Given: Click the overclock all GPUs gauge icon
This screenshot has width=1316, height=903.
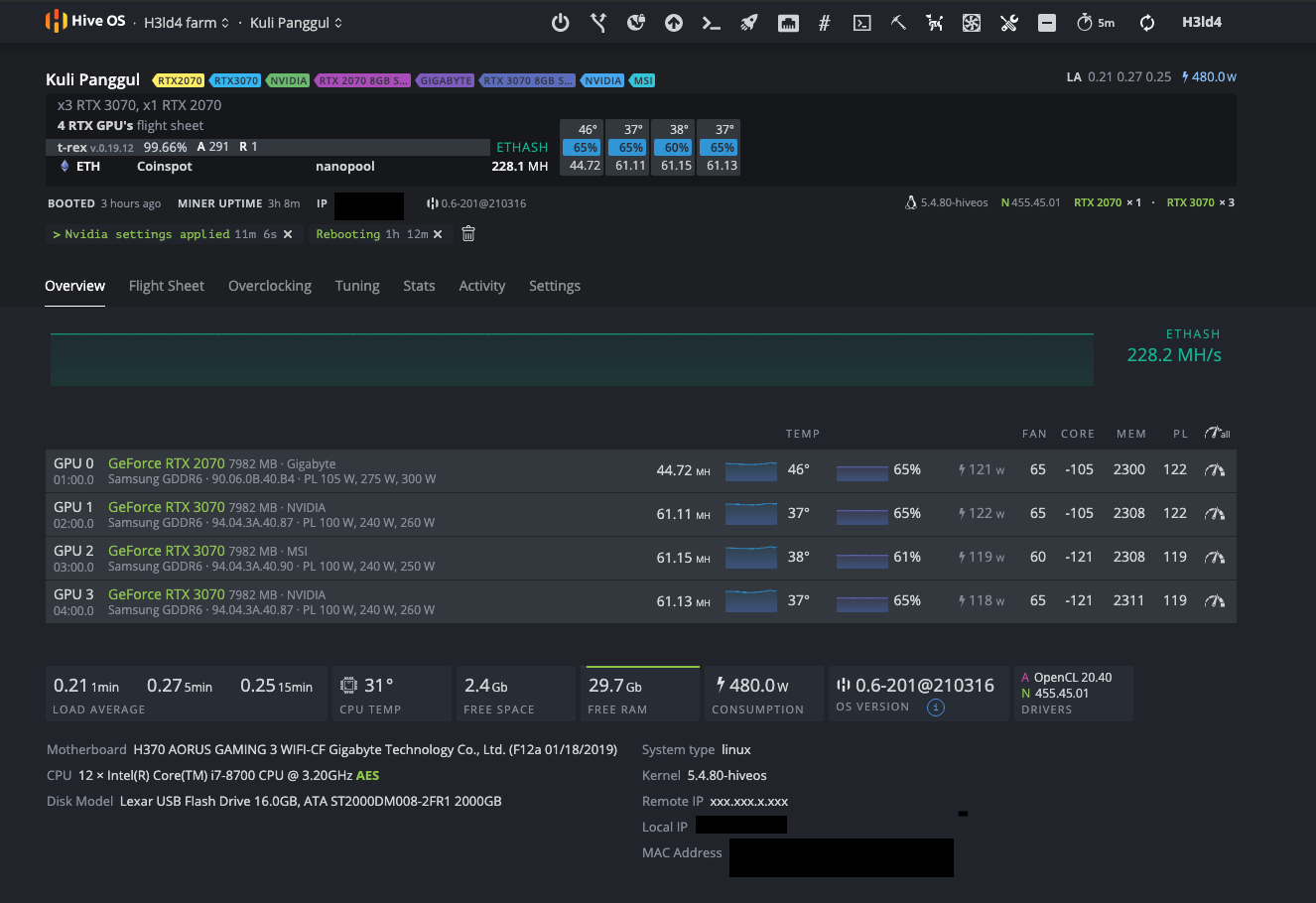Looking at the screenshot, I should tap(1217, 433).
